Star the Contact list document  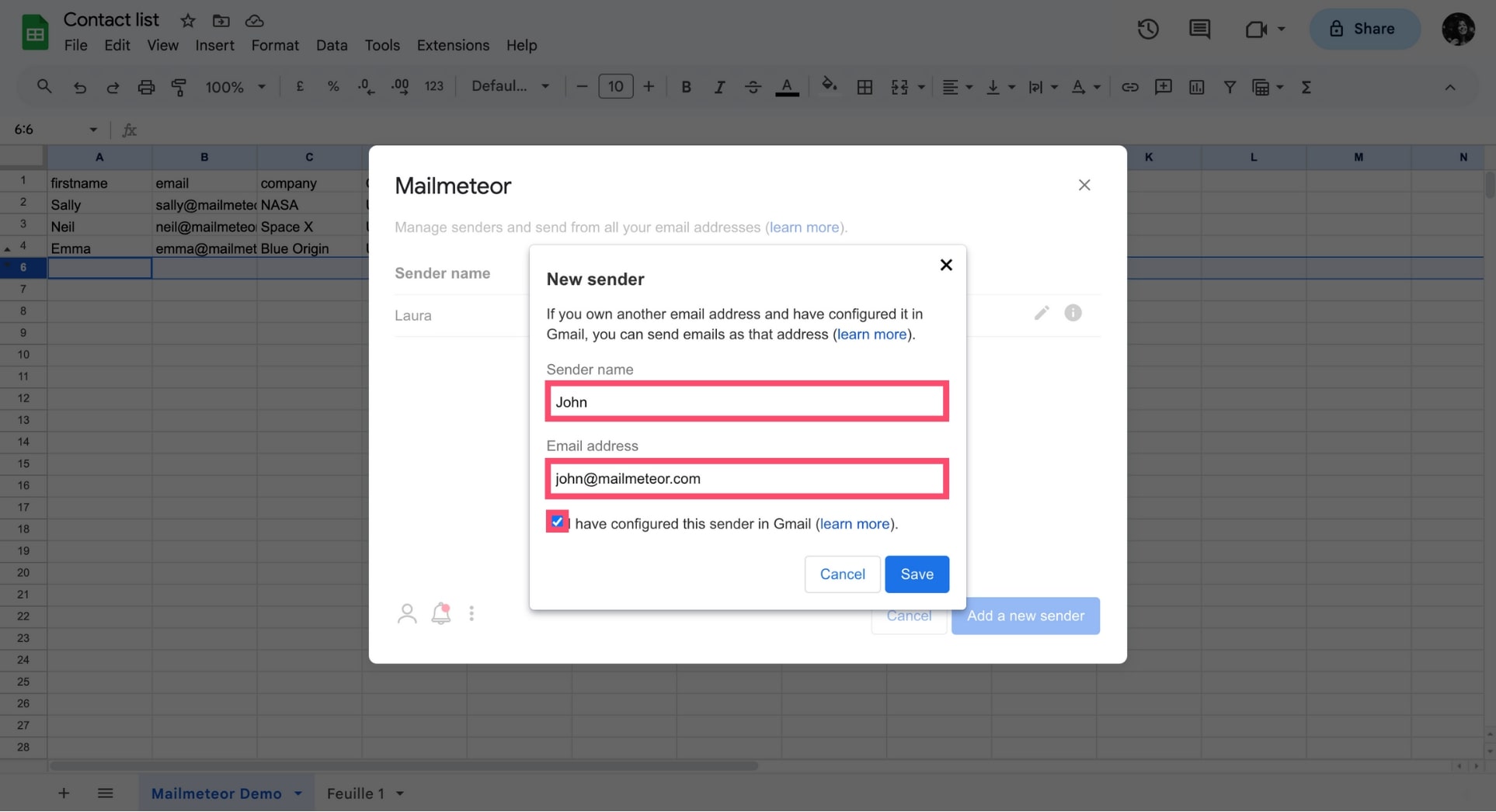(188, 21)
